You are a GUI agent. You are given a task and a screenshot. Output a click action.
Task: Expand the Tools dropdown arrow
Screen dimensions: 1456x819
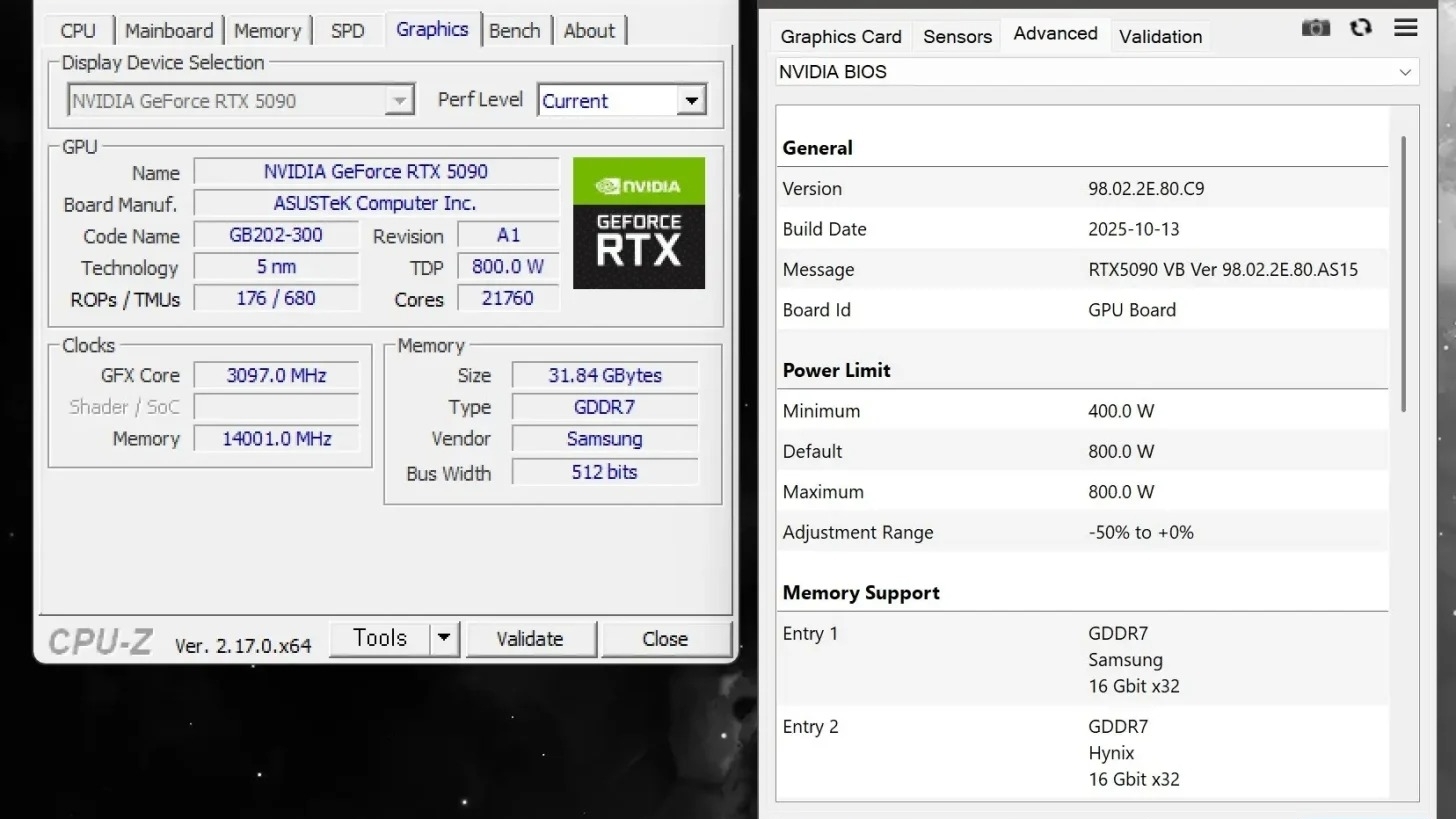[444, 638]
